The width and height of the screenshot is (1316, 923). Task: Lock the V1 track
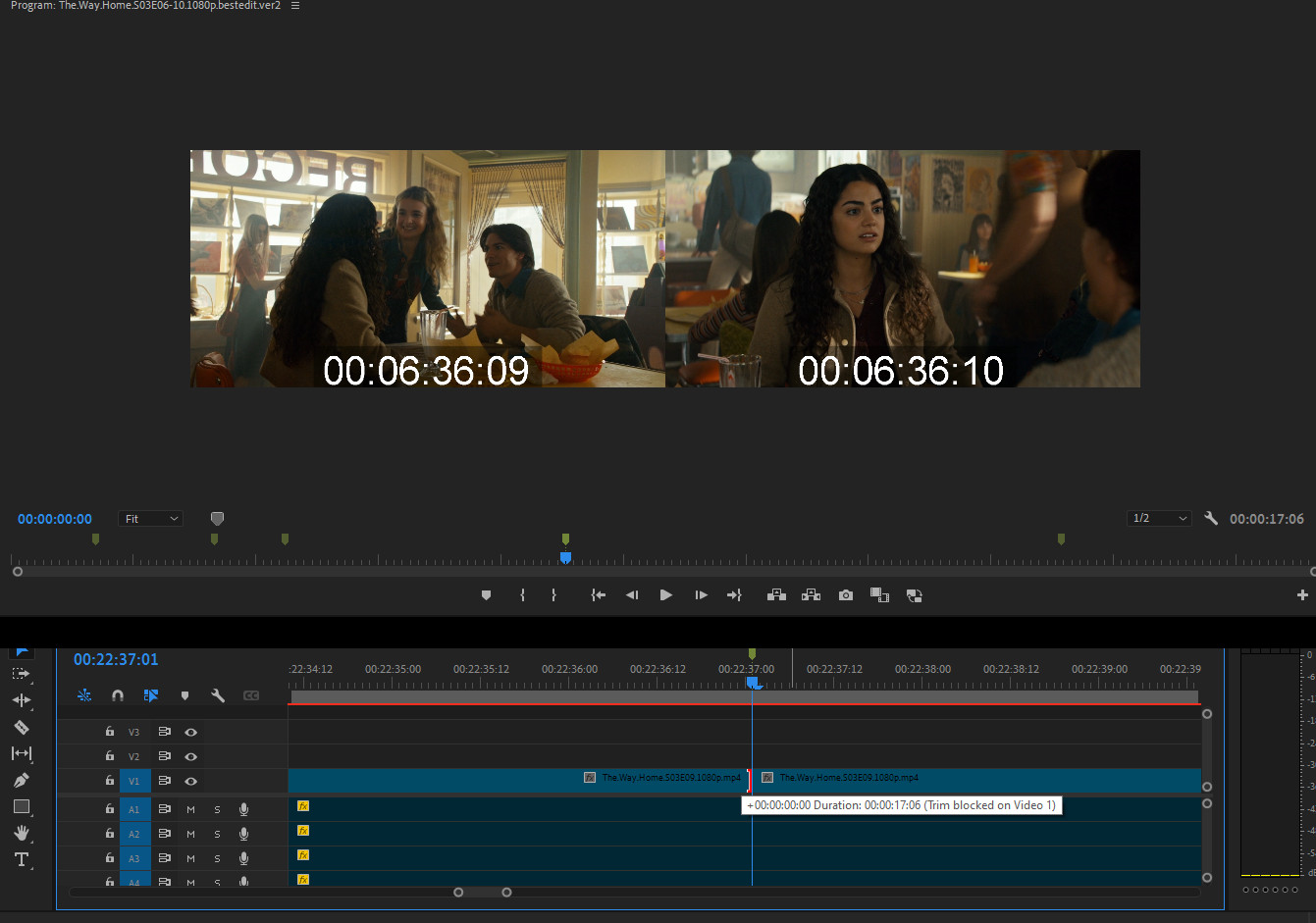(x=110, y=781)
